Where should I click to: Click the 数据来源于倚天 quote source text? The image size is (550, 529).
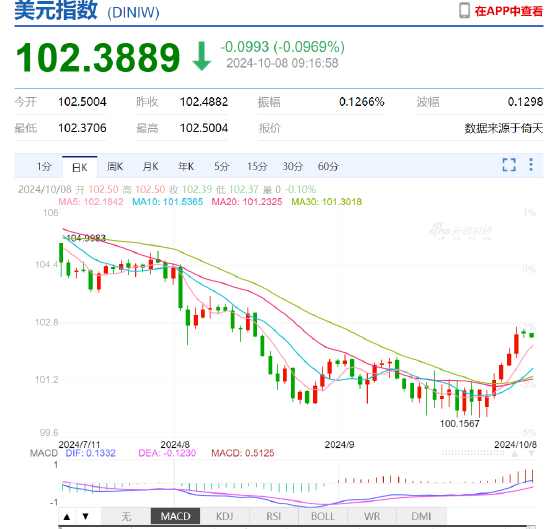click(504, 128)
